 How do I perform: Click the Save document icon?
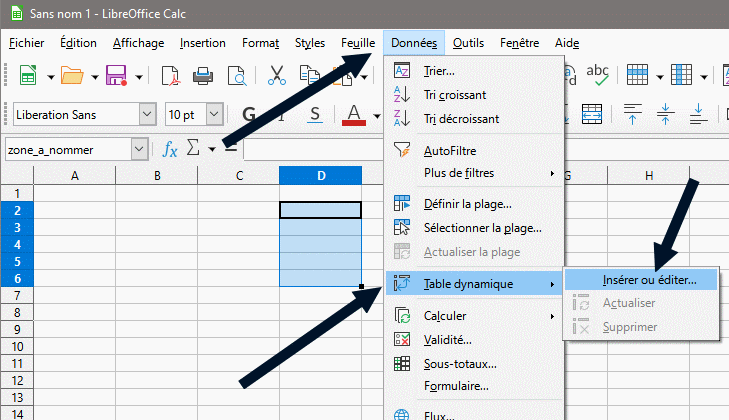[115, 76]
